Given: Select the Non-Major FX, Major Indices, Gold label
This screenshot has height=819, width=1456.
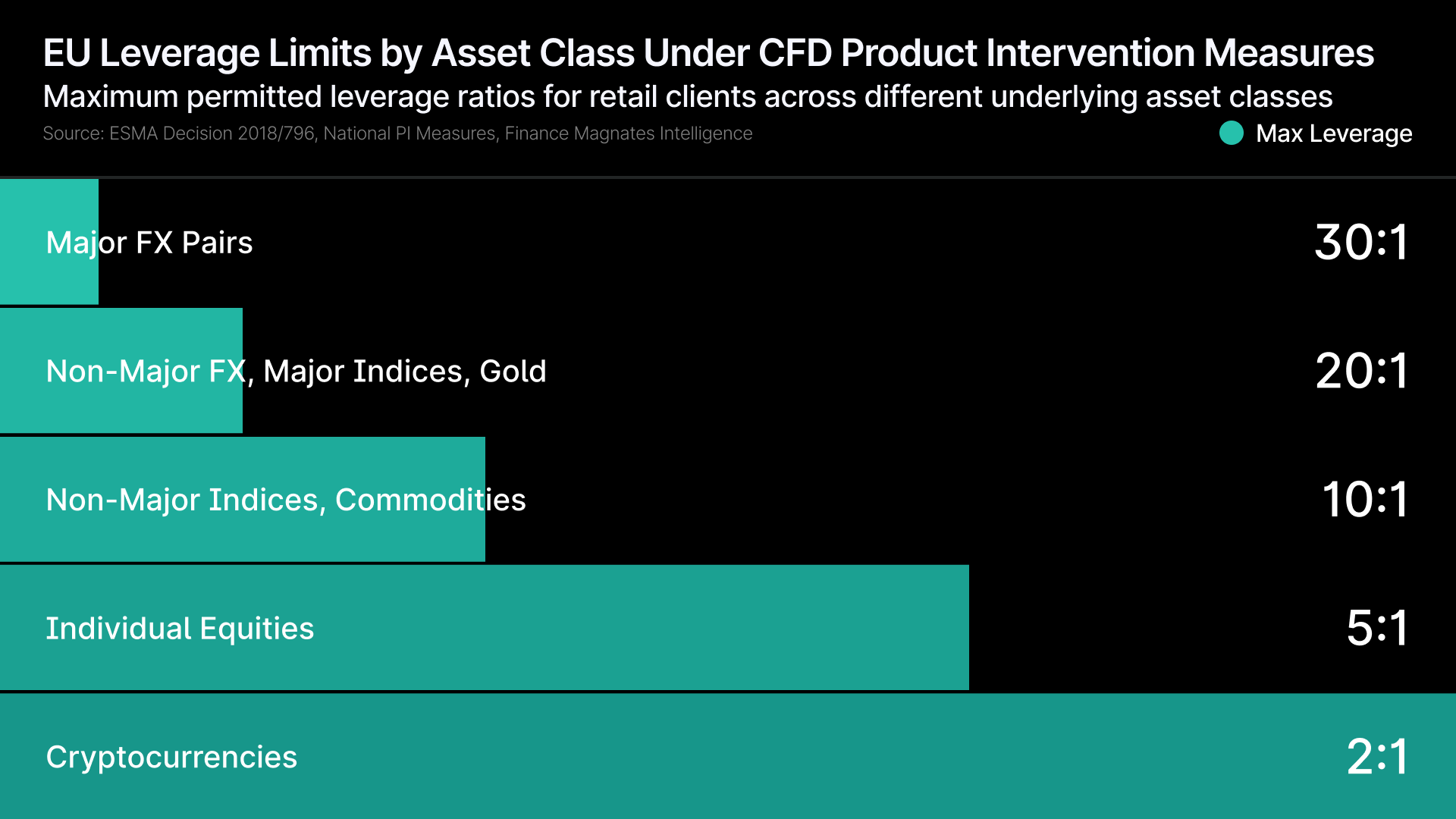Looking at the screenshot, I should click(296, 372).
